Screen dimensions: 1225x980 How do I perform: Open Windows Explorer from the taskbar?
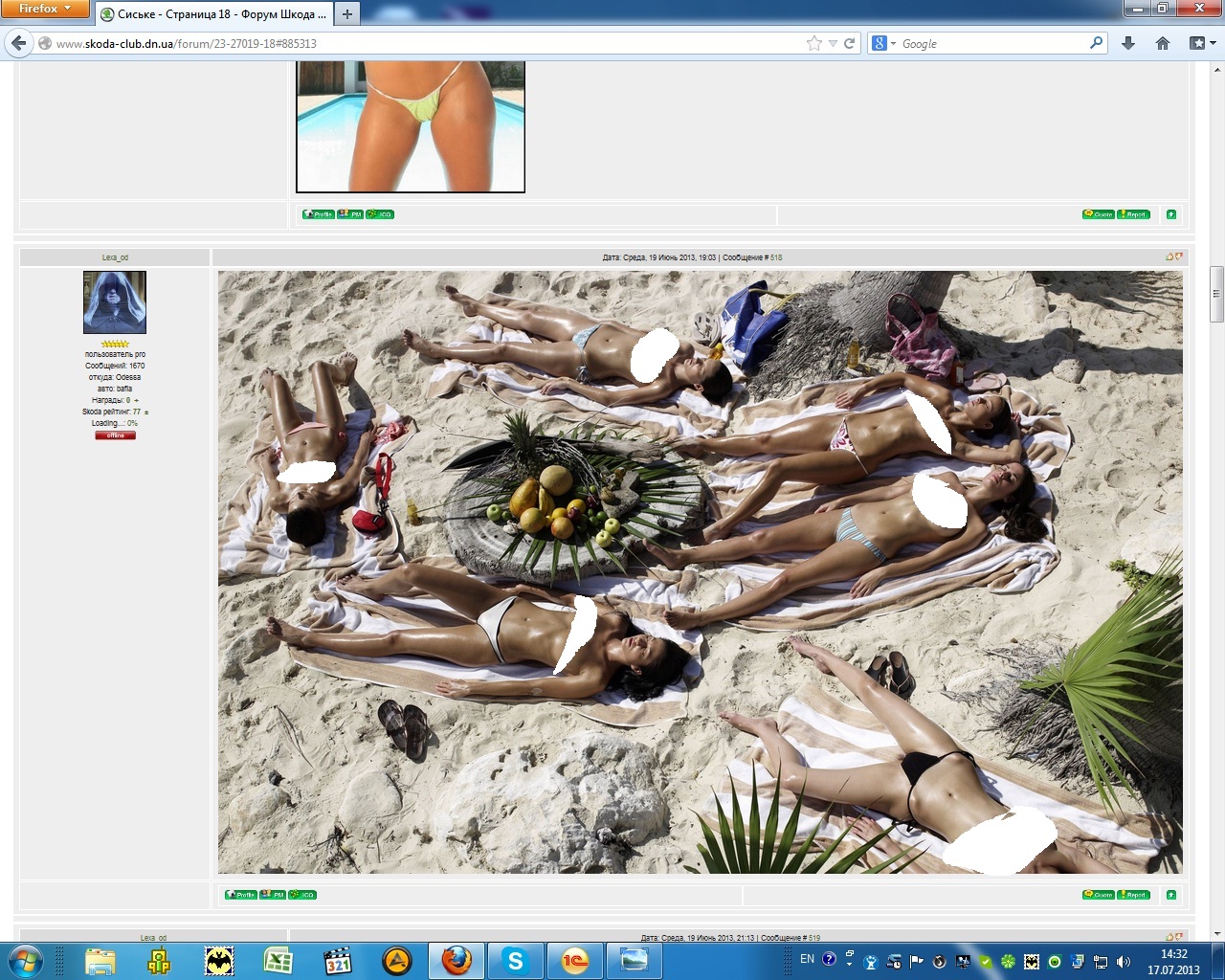click(100, 961)
